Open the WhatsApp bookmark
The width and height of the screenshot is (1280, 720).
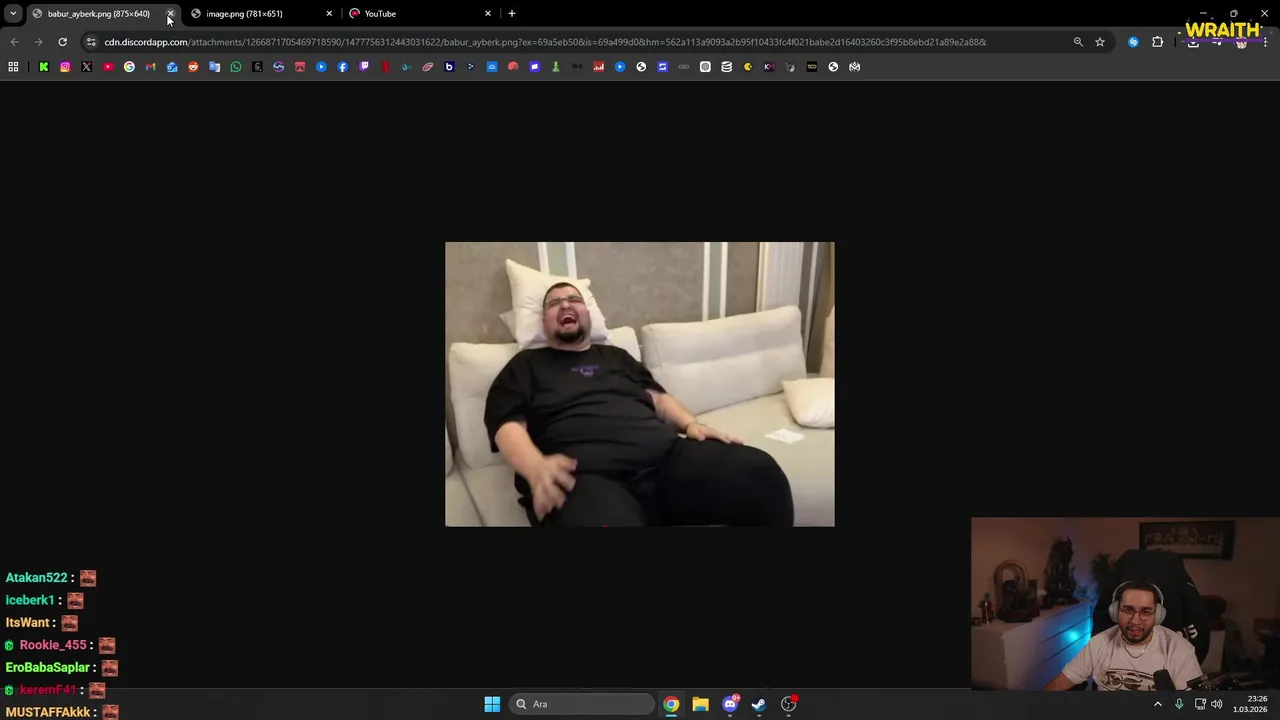pyautogui.click(x=236, y=67)
